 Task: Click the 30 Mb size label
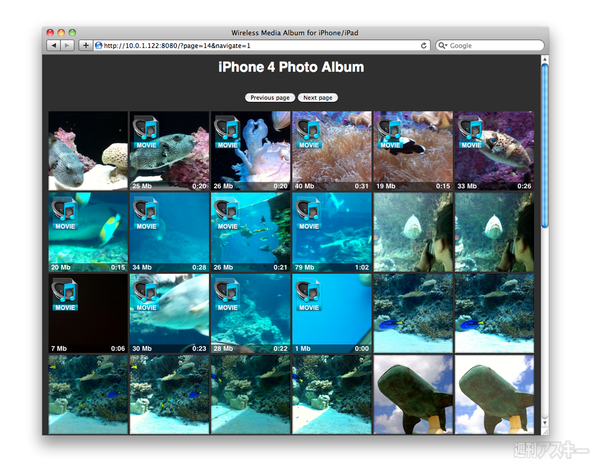coord(142,348)
